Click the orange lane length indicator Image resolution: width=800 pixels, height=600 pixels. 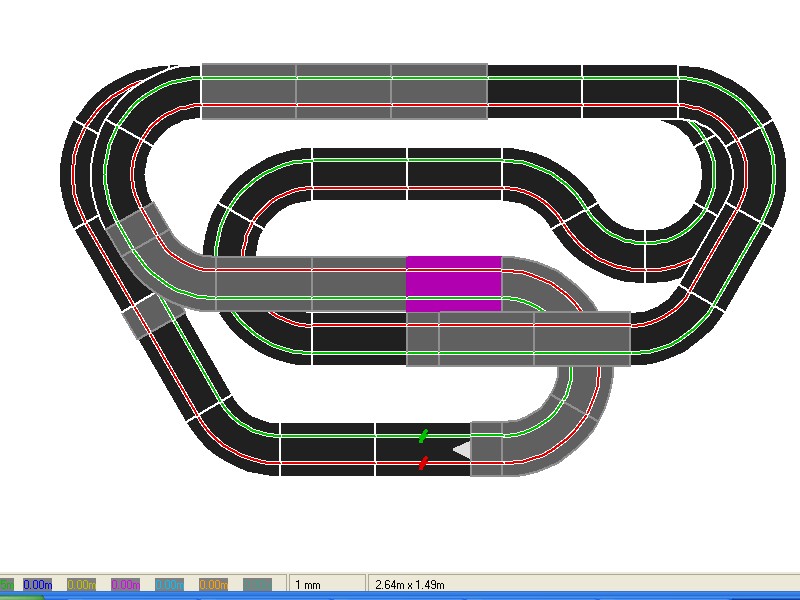213,584
